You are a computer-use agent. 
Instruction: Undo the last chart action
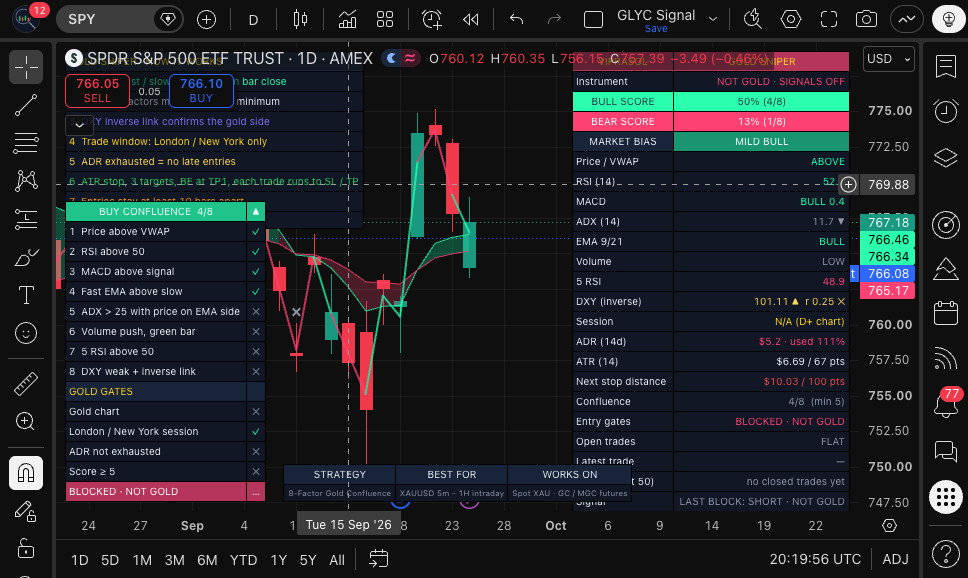pos(516,20)
